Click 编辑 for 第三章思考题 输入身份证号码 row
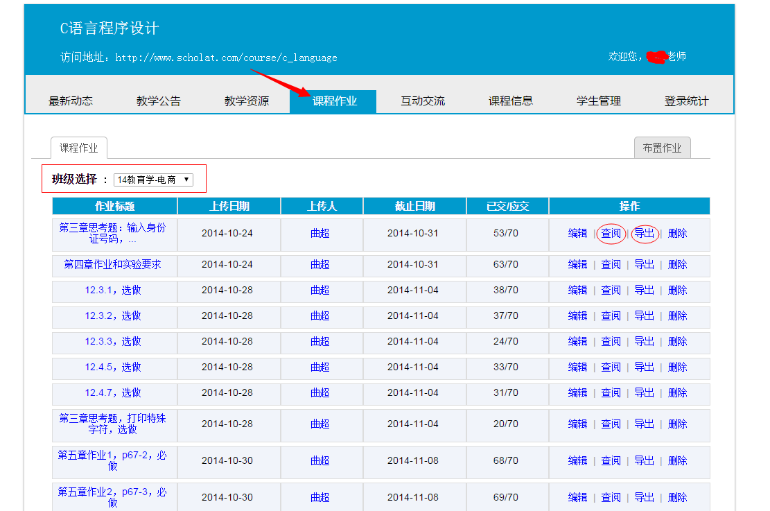Image resolution: width=770 pixels, height=511 pixels. [x=578, y=233]
